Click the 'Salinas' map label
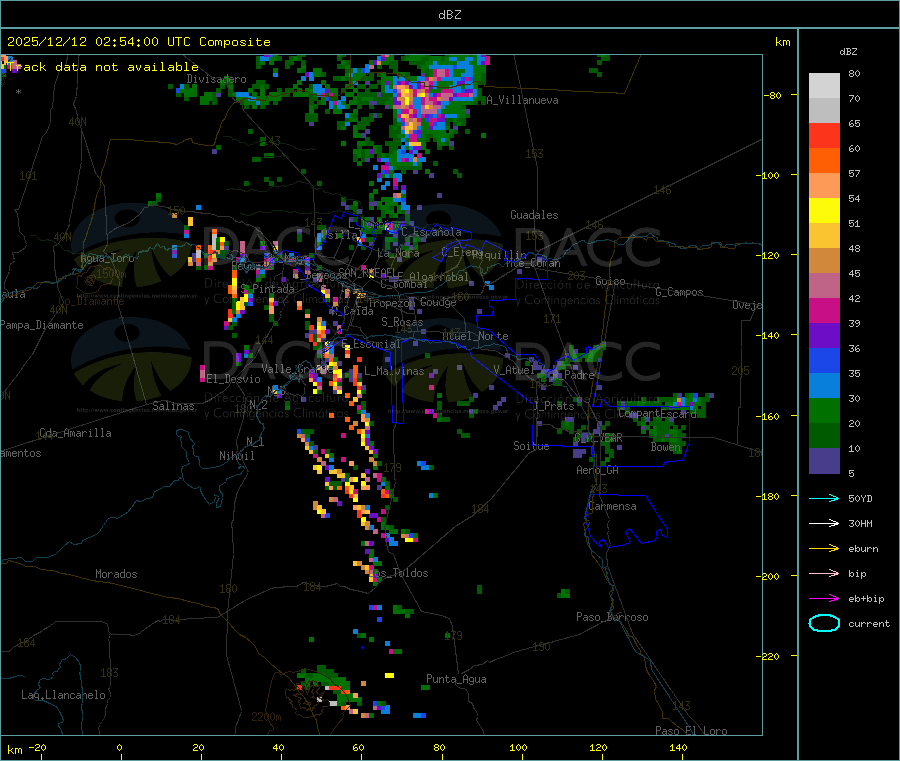900x761 pixels. pos(173,406)
